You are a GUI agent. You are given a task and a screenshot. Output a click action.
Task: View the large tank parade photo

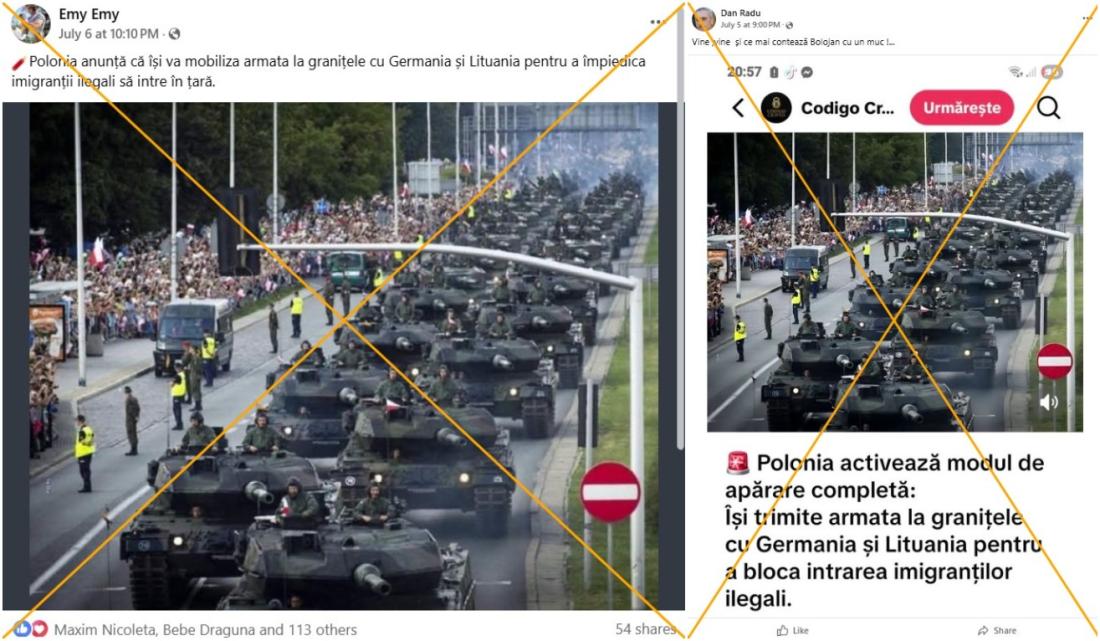tap(344, 356)
